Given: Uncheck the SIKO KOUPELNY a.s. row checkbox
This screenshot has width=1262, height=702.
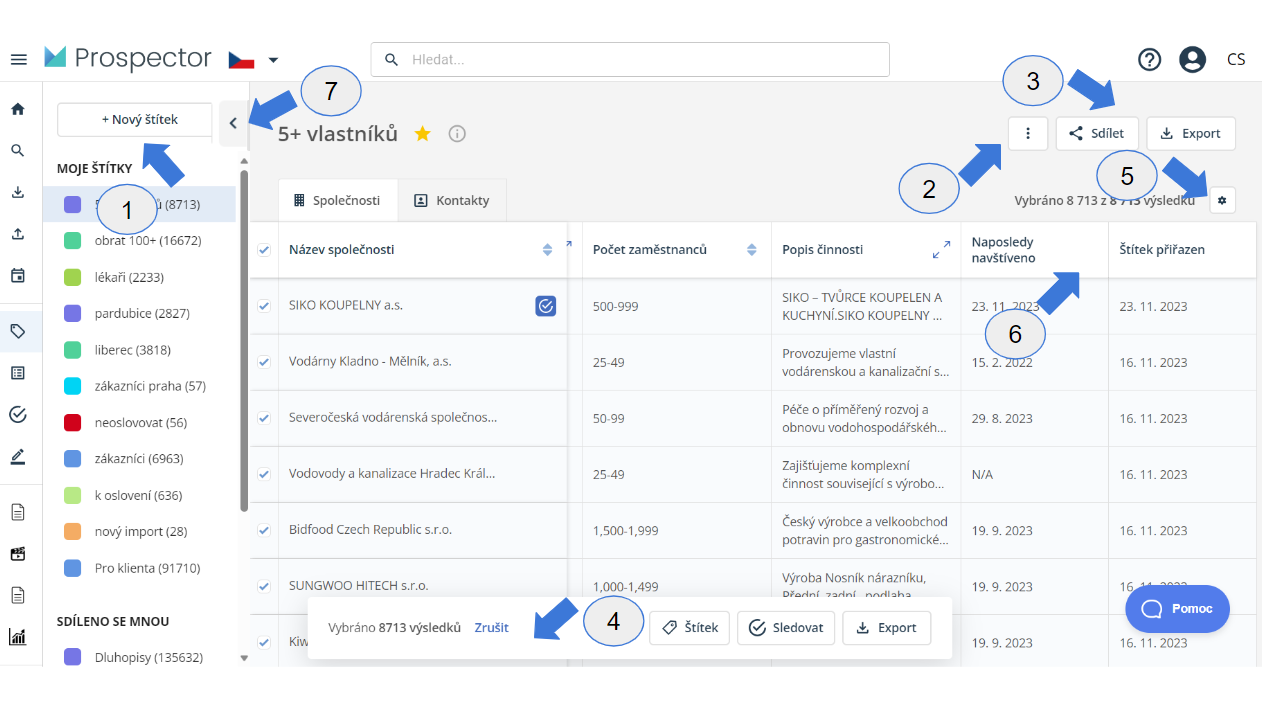Looking at the screenshot, I should tap(264, 306).
